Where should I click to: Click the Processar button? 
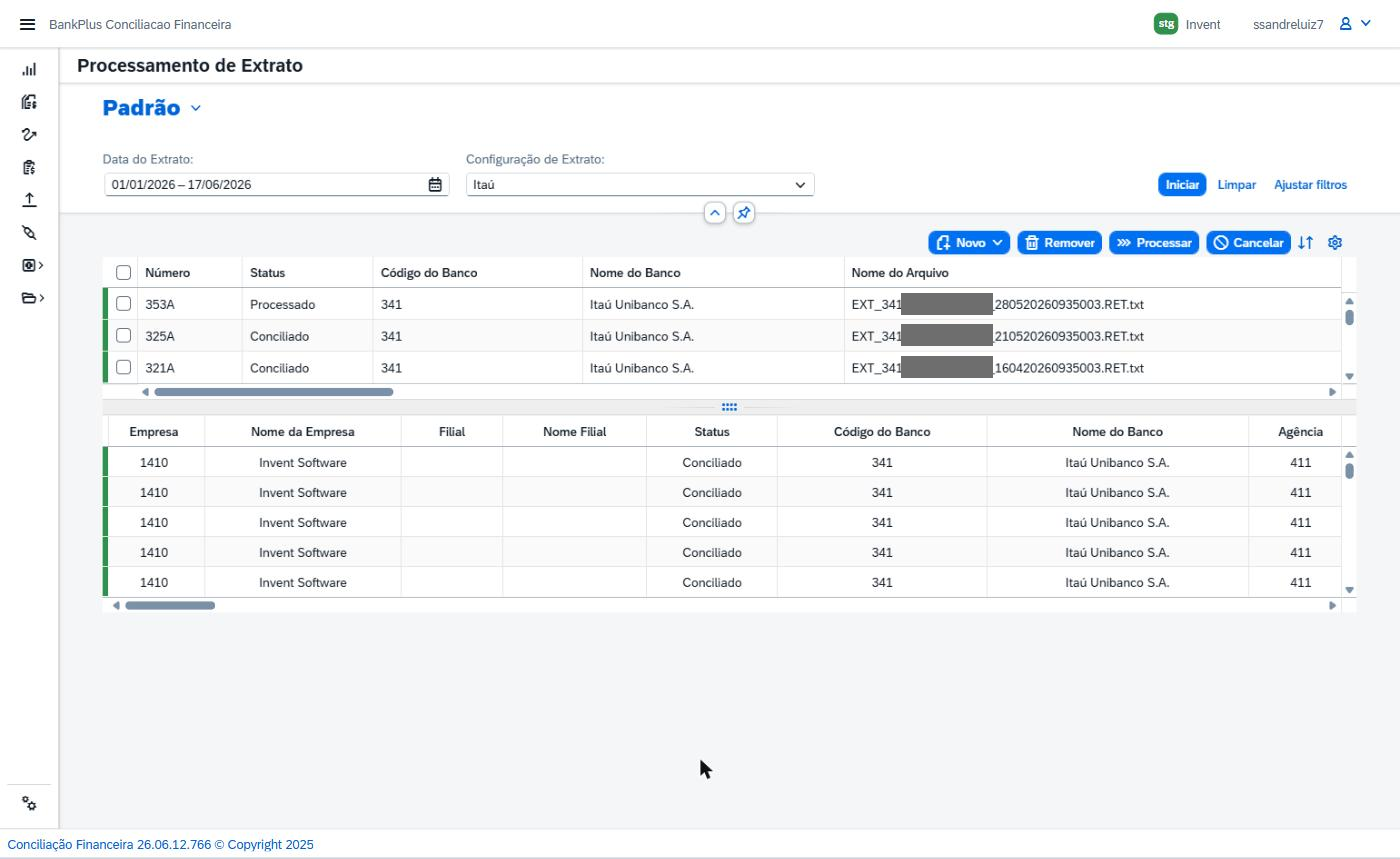(x=1154, y=243)
